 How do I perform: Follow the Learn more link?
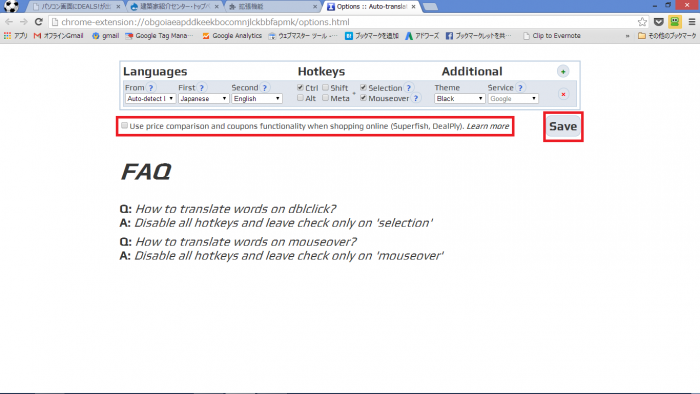click(488, 126)
